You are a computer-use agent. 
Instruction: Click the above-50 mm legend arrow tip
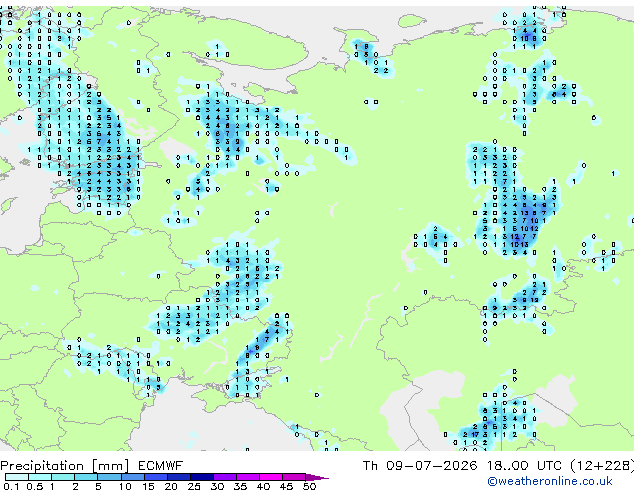[x=317, y=478]
